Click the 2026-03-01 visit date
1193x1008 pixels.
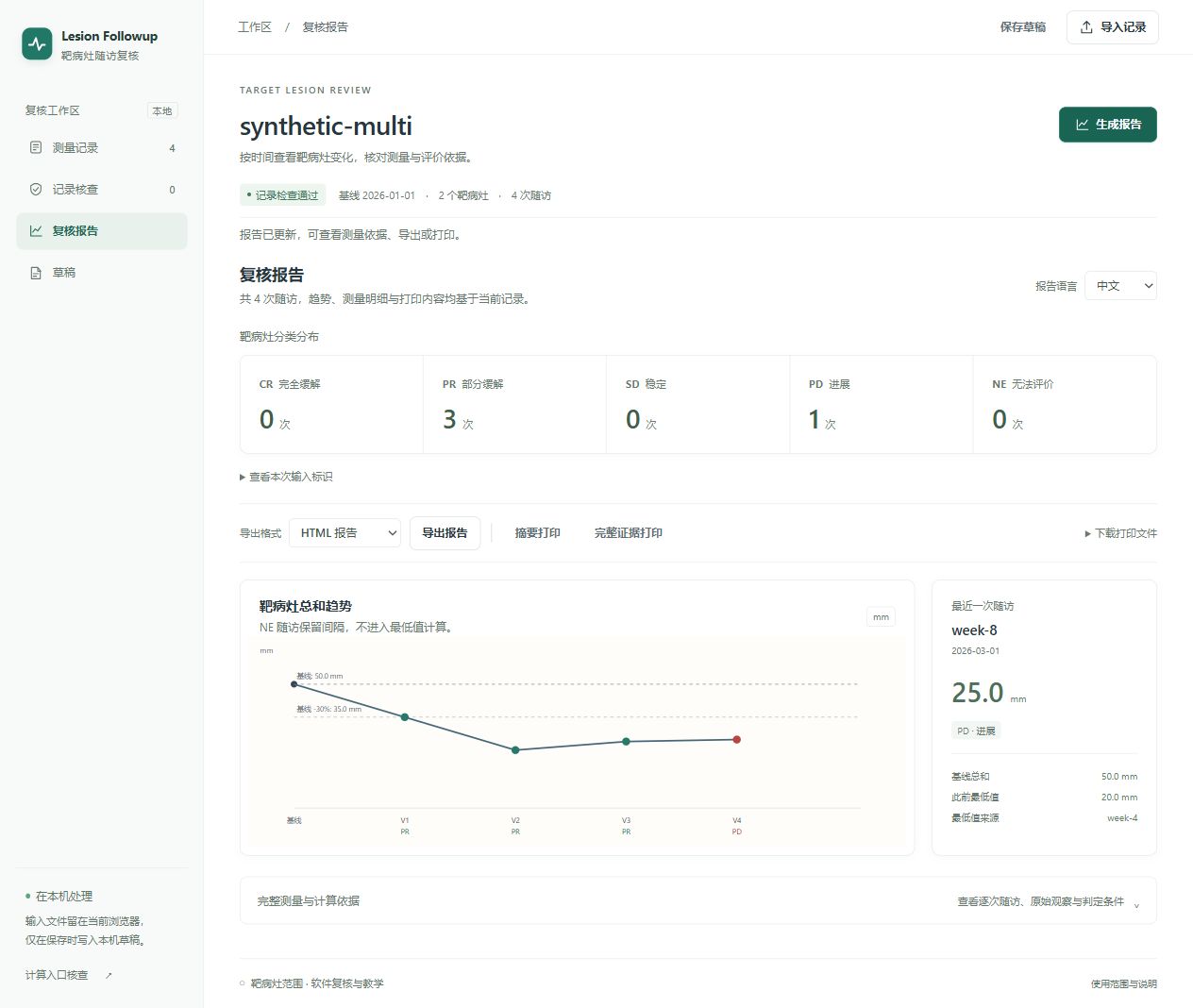975,651
